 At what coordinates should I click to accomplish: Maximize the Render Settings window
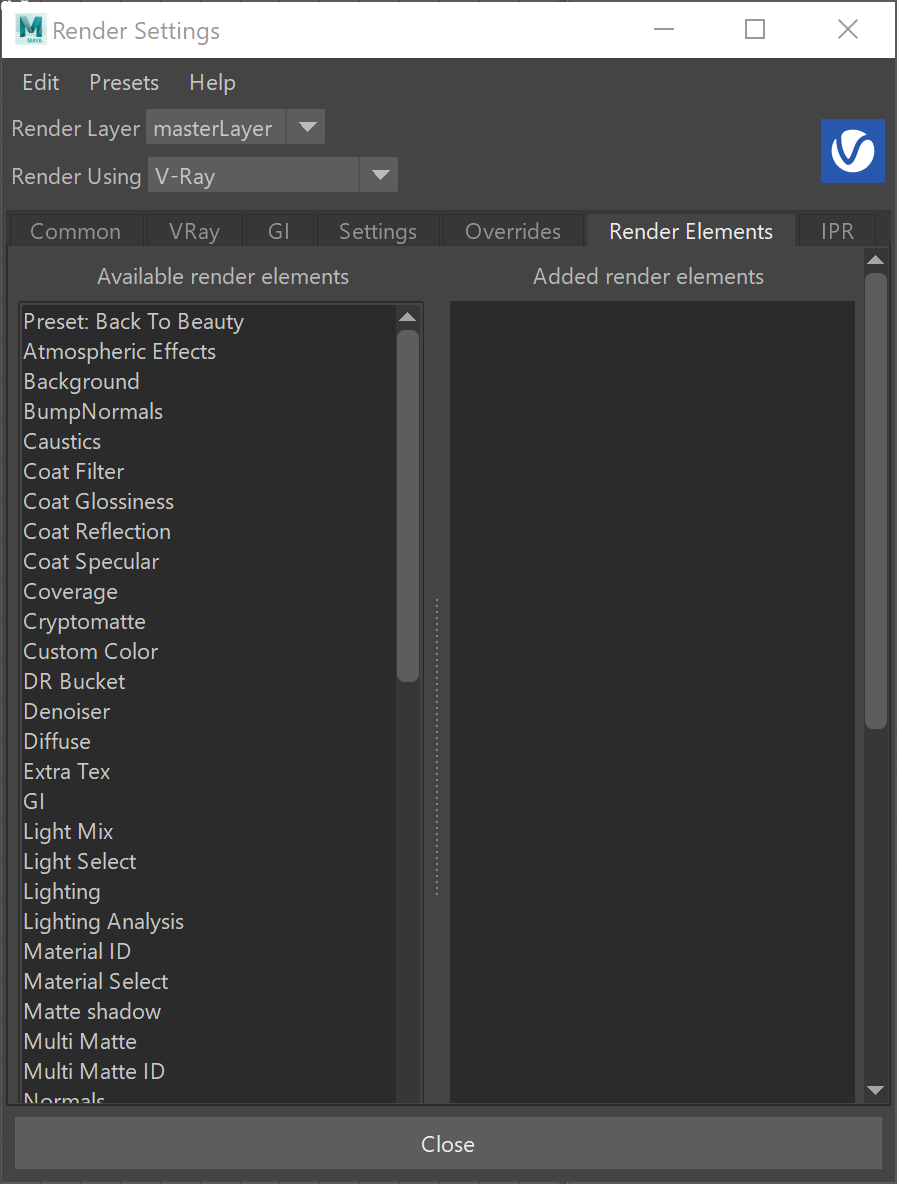754,29
